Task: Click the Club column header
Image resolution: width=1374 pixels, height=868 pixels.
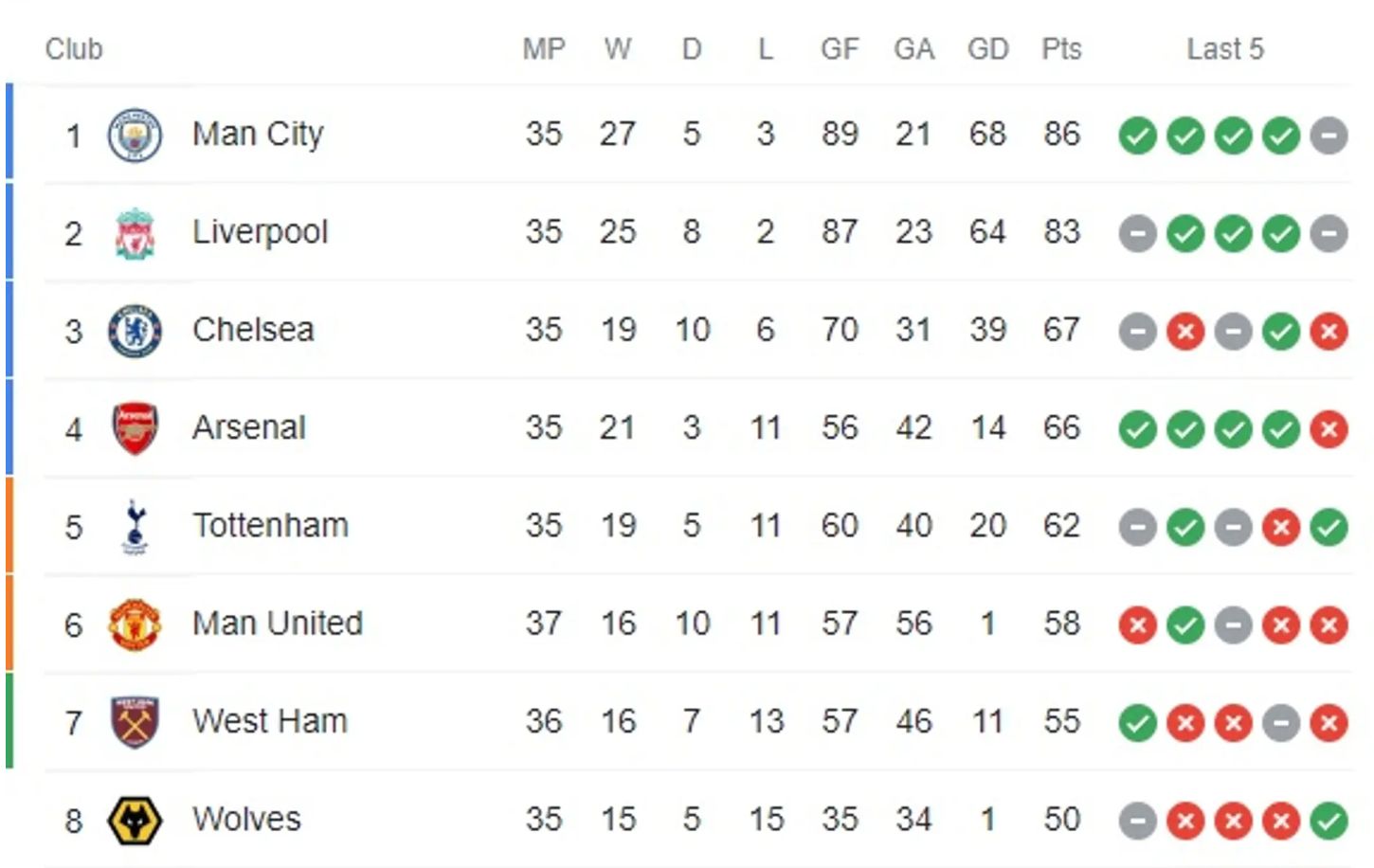Action: pos(74,48)
